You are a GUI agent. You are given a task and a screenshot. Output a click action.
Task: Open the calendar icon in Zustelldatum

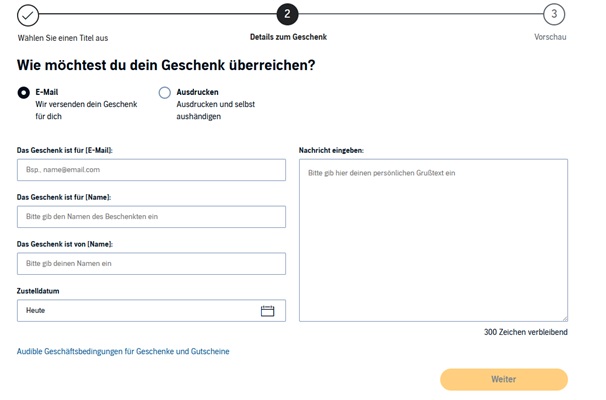267,311
